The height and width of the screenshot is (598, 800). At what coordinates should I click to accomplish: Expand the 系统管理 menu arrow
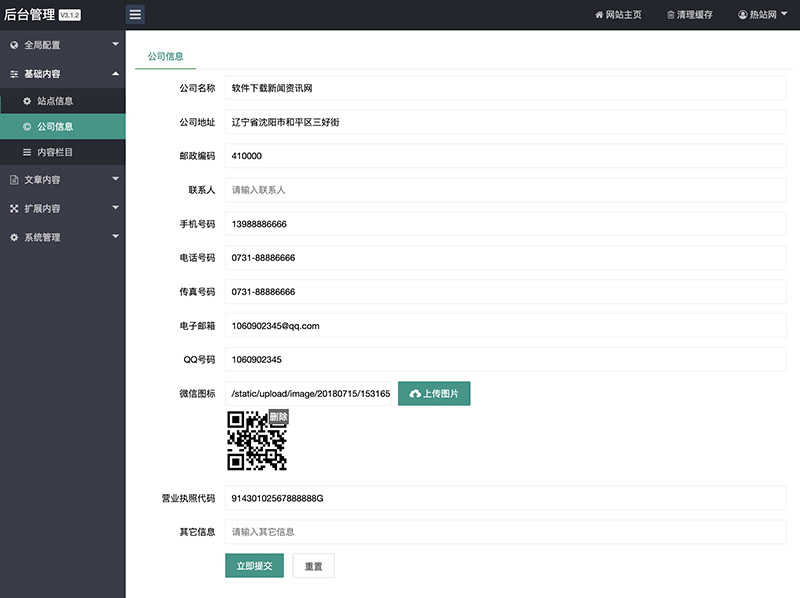point(116,236)
